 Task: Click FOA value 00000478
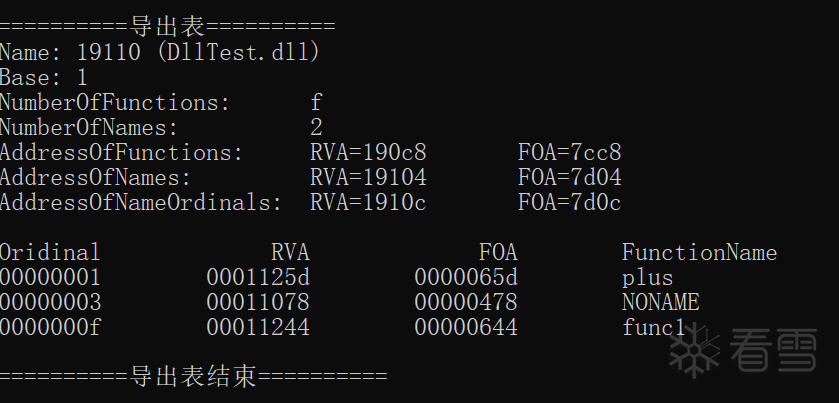coord(465,302)
